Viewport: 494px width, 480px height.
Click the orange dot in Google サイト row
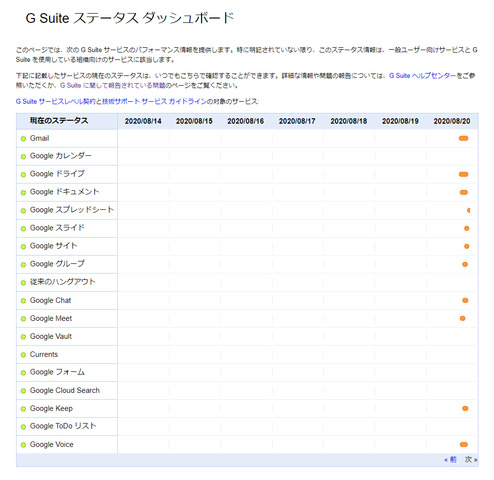pos(466,246)
